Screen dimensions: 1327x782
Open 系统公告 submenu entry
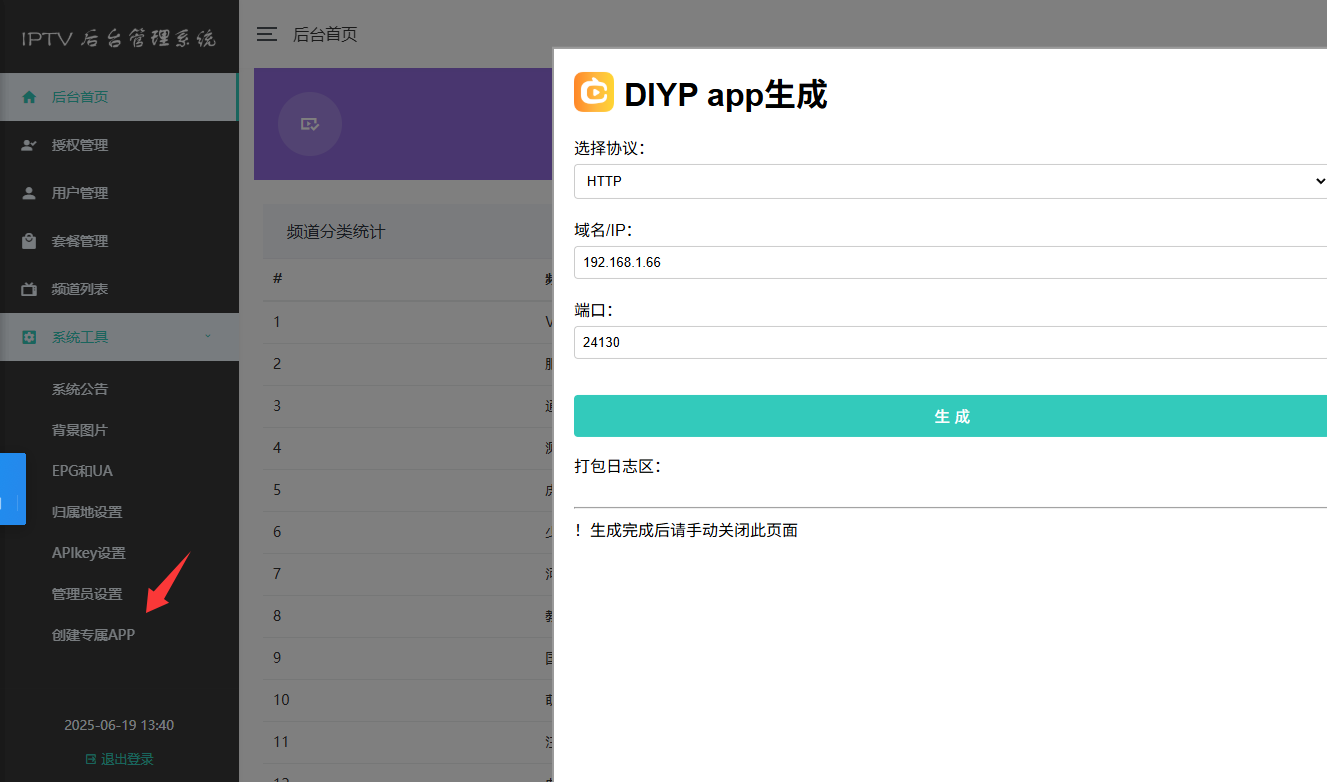pos(80,389)
